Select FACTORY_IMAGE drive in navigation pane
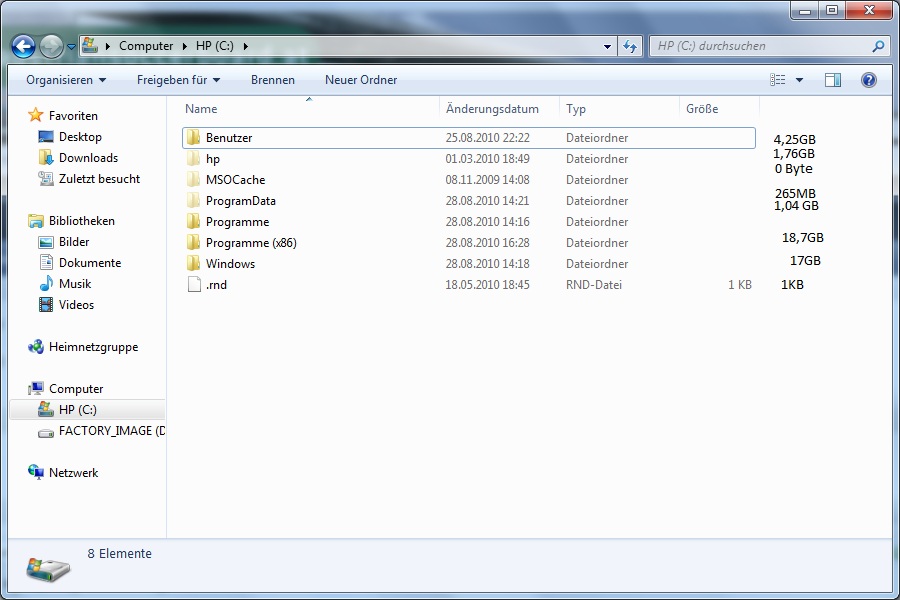 click(111, 431)
